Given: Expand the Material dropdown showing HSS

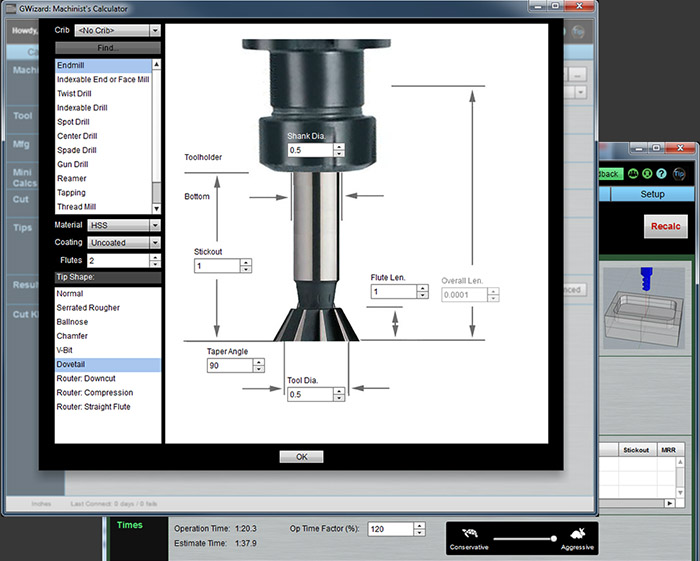Looking at the screenshot, I should click(x=124, y=225).
